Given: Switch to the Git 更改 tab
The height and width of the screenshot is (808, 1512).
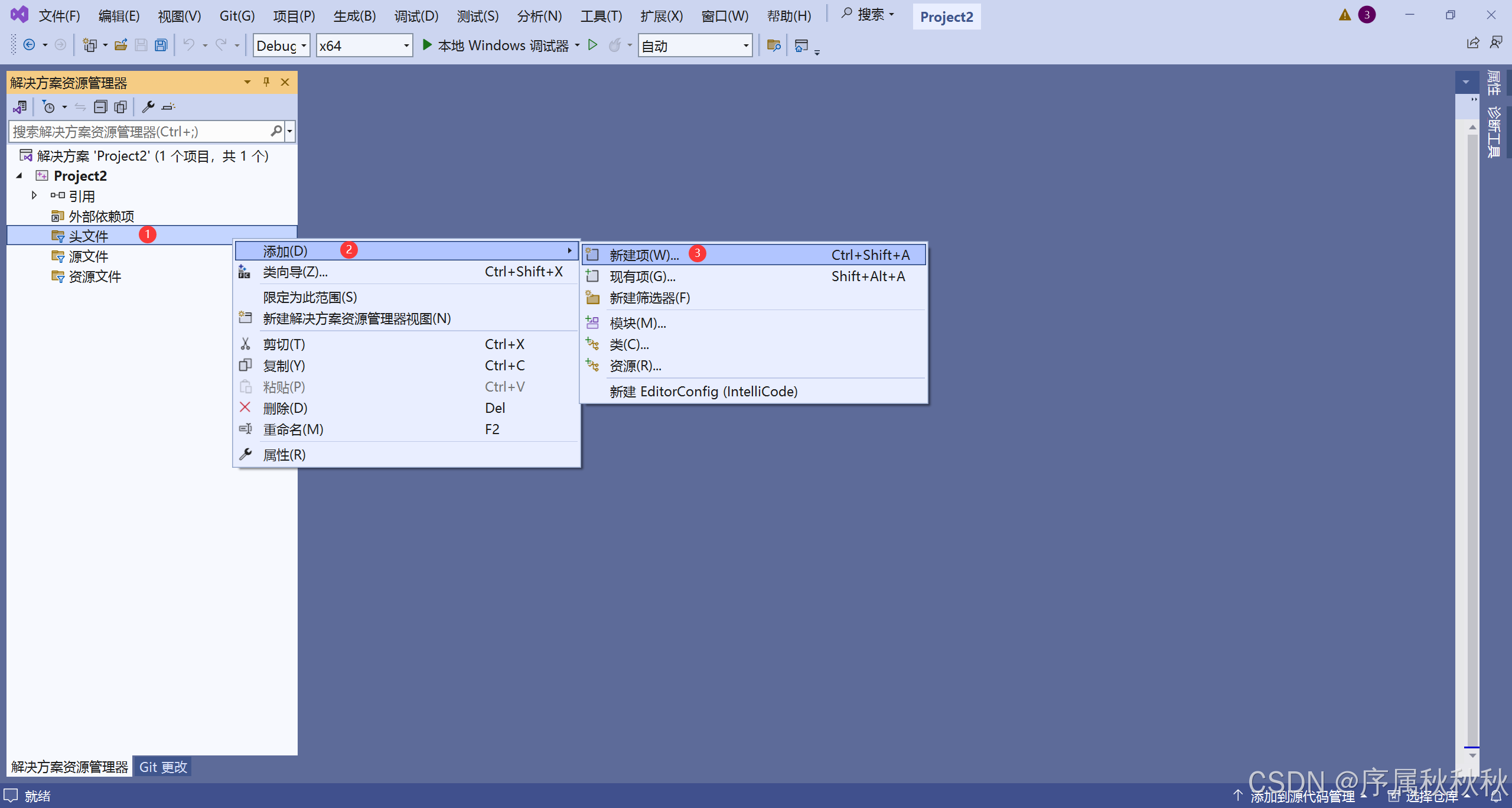Looking at the screenshot, I should (x=162, y=766).
